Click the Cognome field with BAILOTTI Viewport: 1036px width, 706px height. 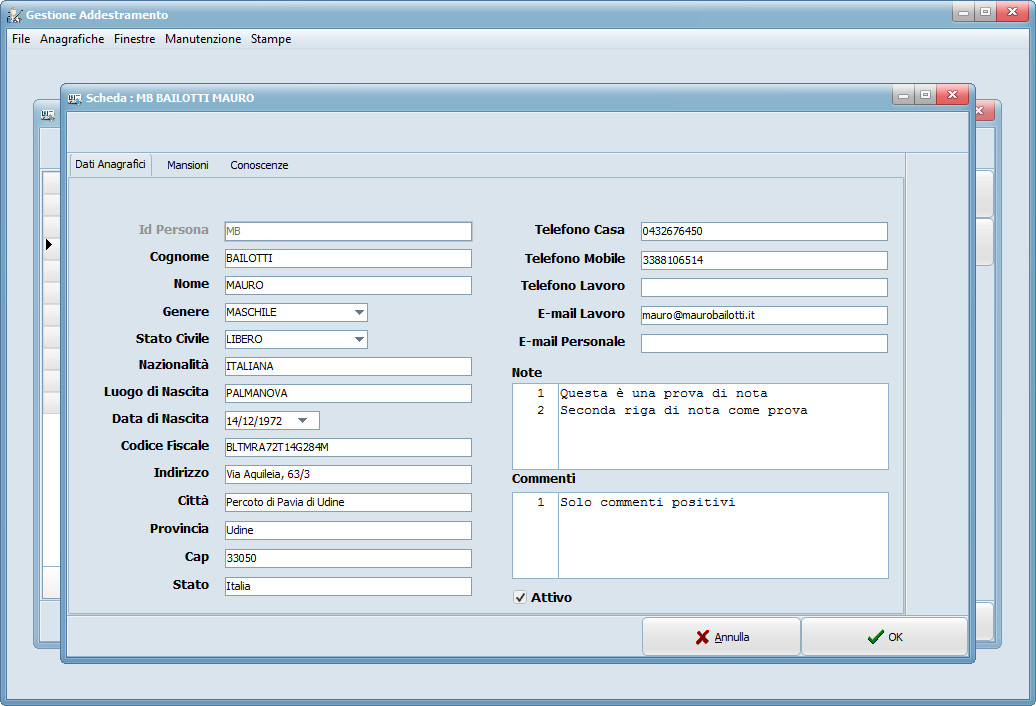[348, 258]
